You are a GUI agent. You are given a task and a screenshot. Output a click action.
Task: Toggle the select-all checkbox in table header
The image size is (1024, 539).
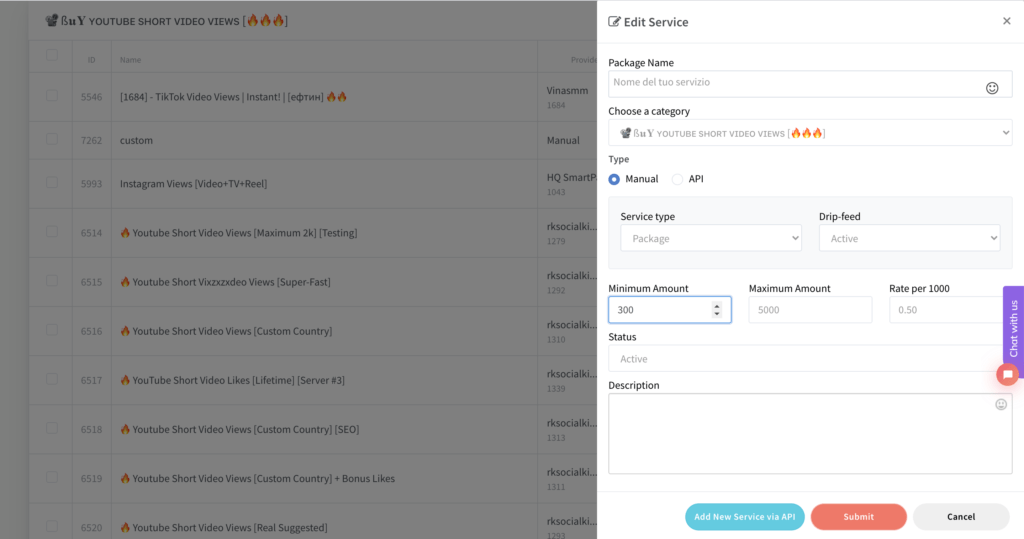pos(52,56)
